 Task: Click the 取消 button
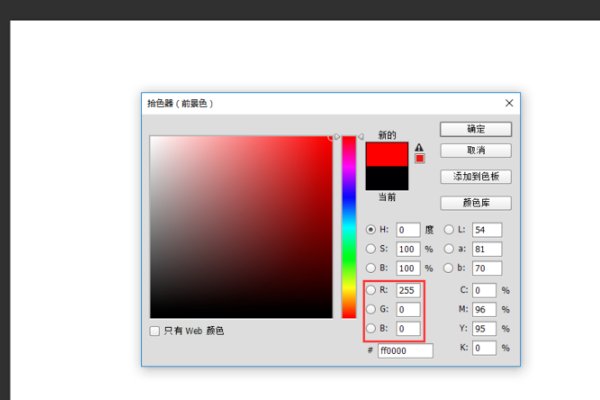click(476, 150)
